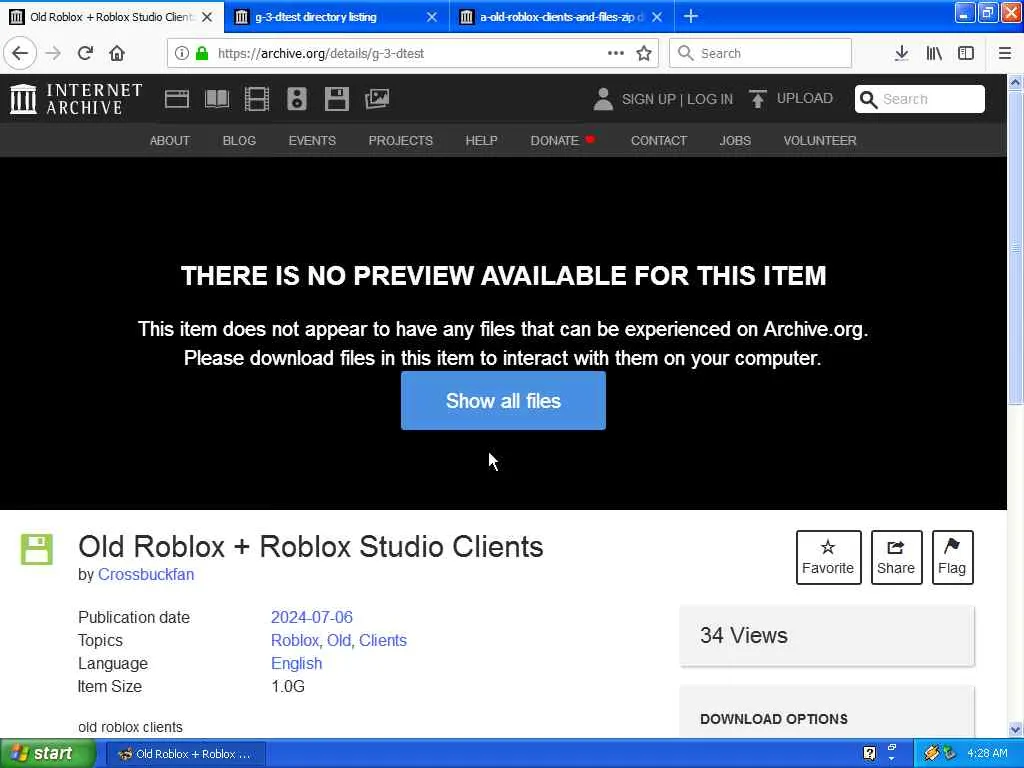The width and height of the screenshot is (1024, 768).
Task: Focus the Internet Archive search field
Action: [x=920, y=99]
